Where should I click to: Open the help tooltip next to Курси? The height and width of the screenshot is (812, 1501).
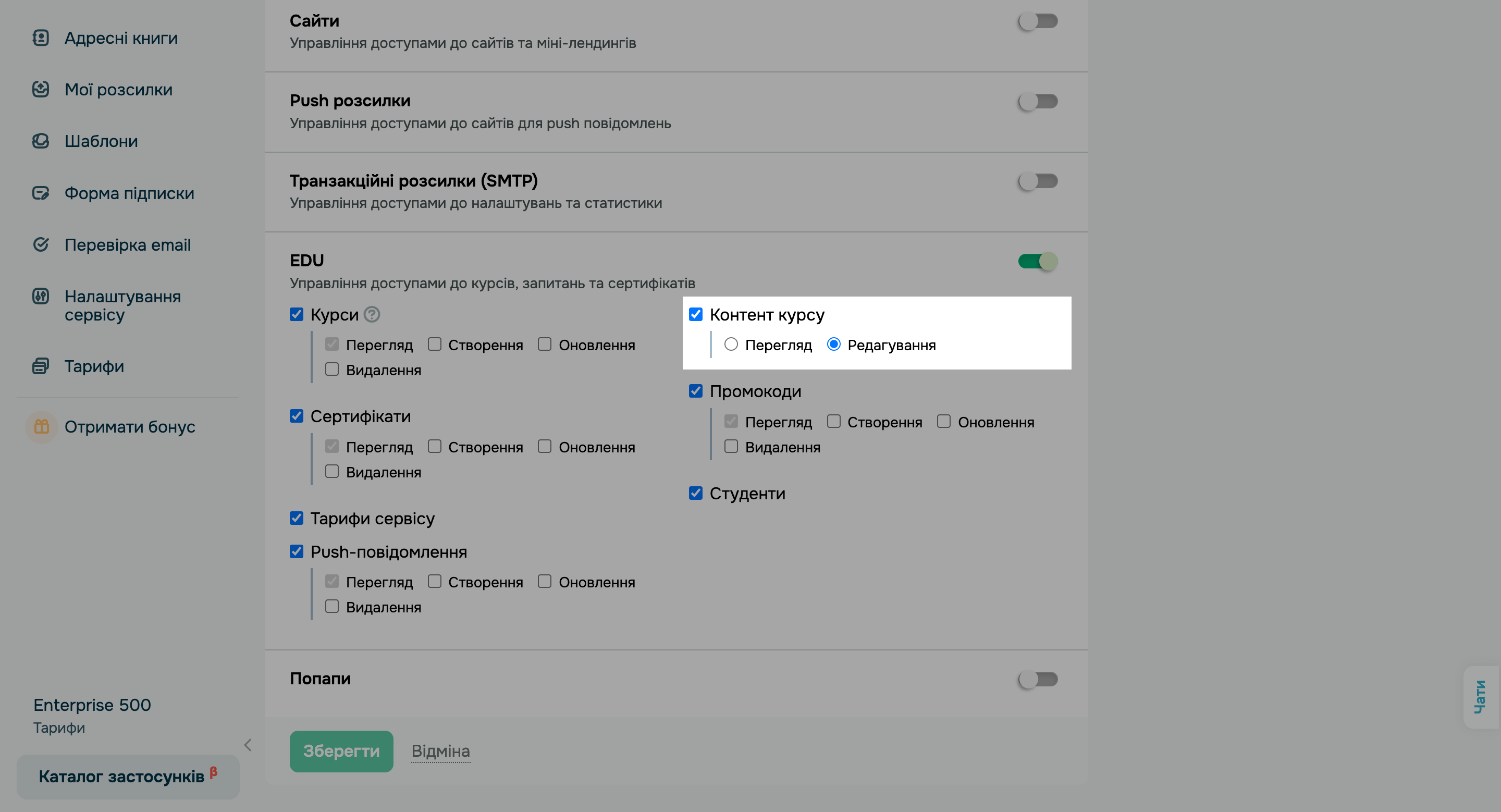(373, 315)
